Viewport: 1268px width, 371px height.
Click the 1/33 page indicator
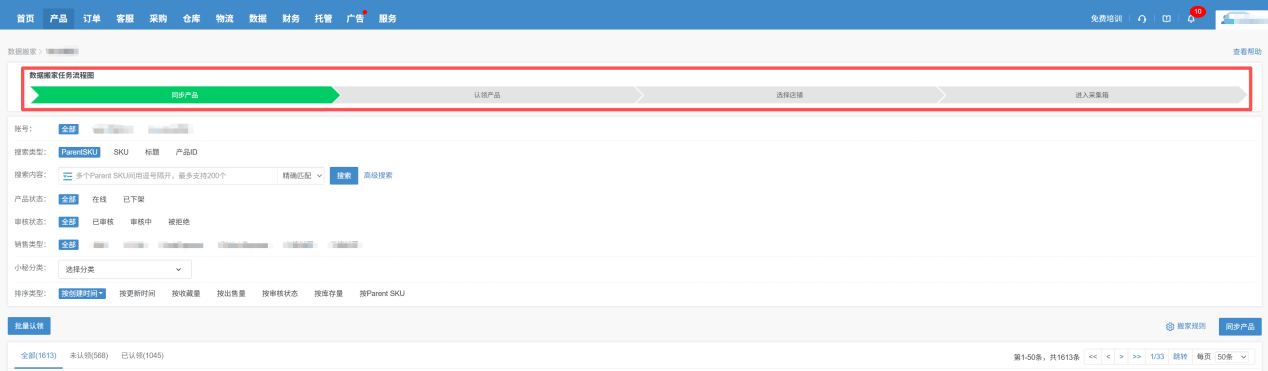coord(1157,356)
